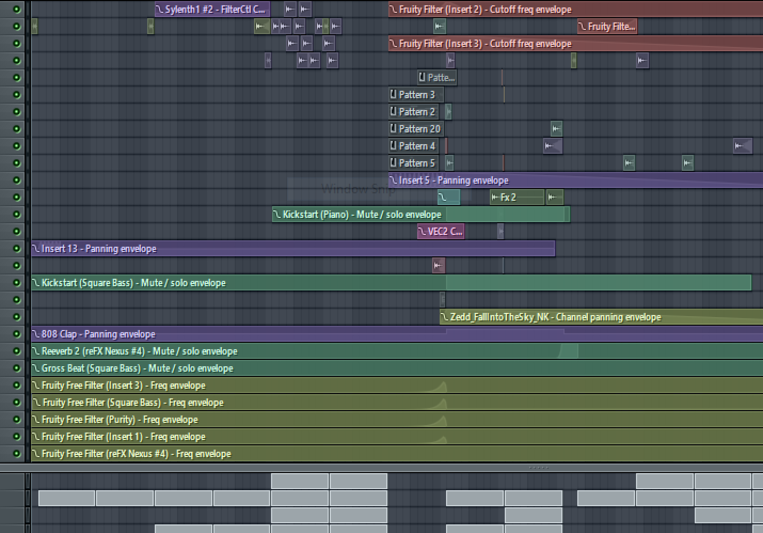Screen dimensions: 763x533
Task: Select the Sylenth1 #2 - FilterCtl automation clip
Action: point(212,9)
